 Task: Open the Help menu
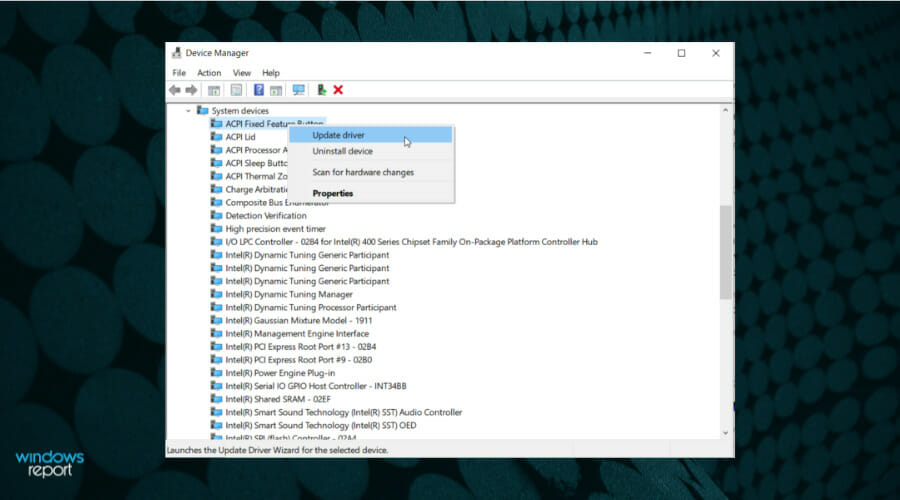click(271, 73)
